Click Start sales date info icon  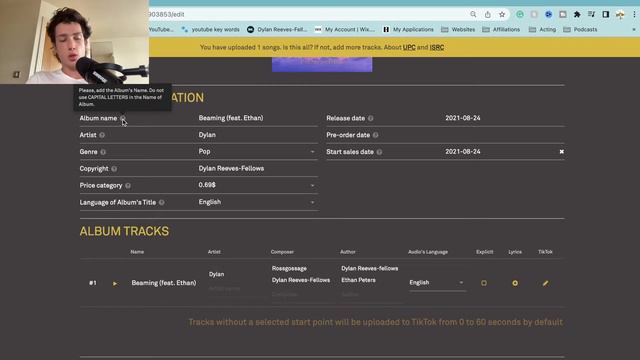tap(379, 152)
